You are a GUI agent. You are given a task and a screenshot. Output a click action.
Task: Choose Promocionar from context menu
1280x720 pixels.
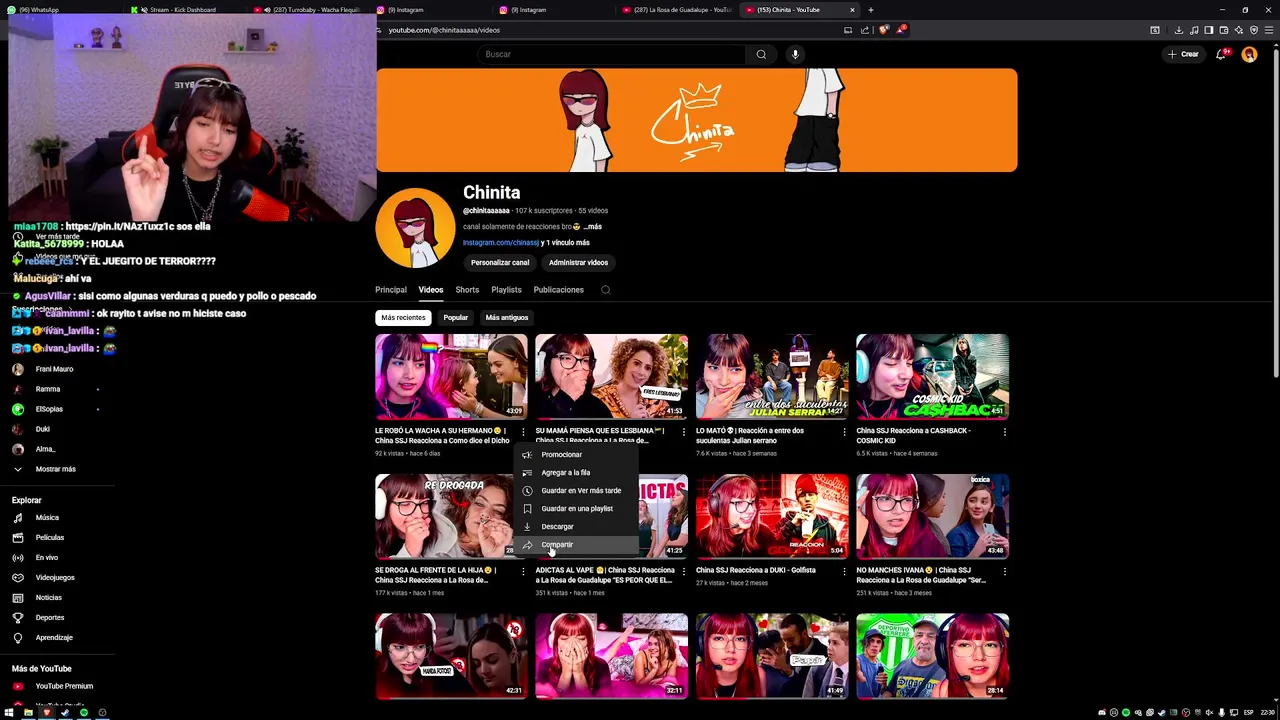point(577,455)
